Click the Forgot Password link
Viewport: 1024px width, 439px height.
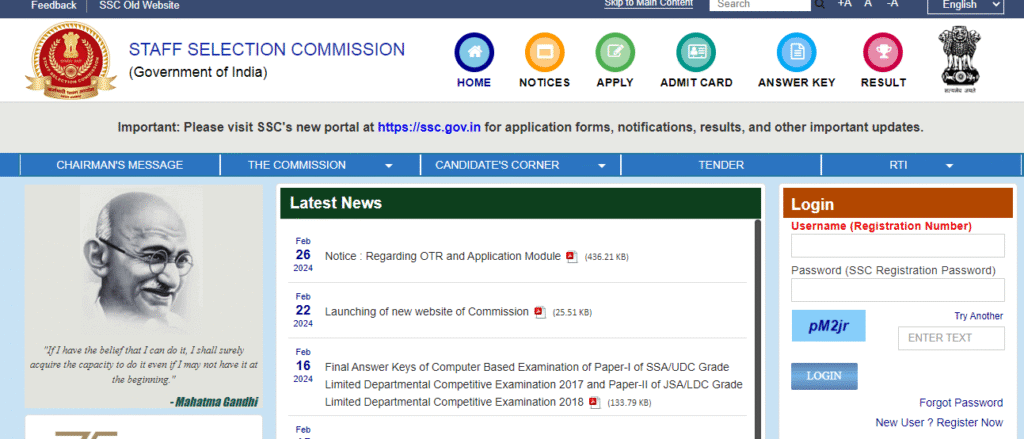pos(960,403)
